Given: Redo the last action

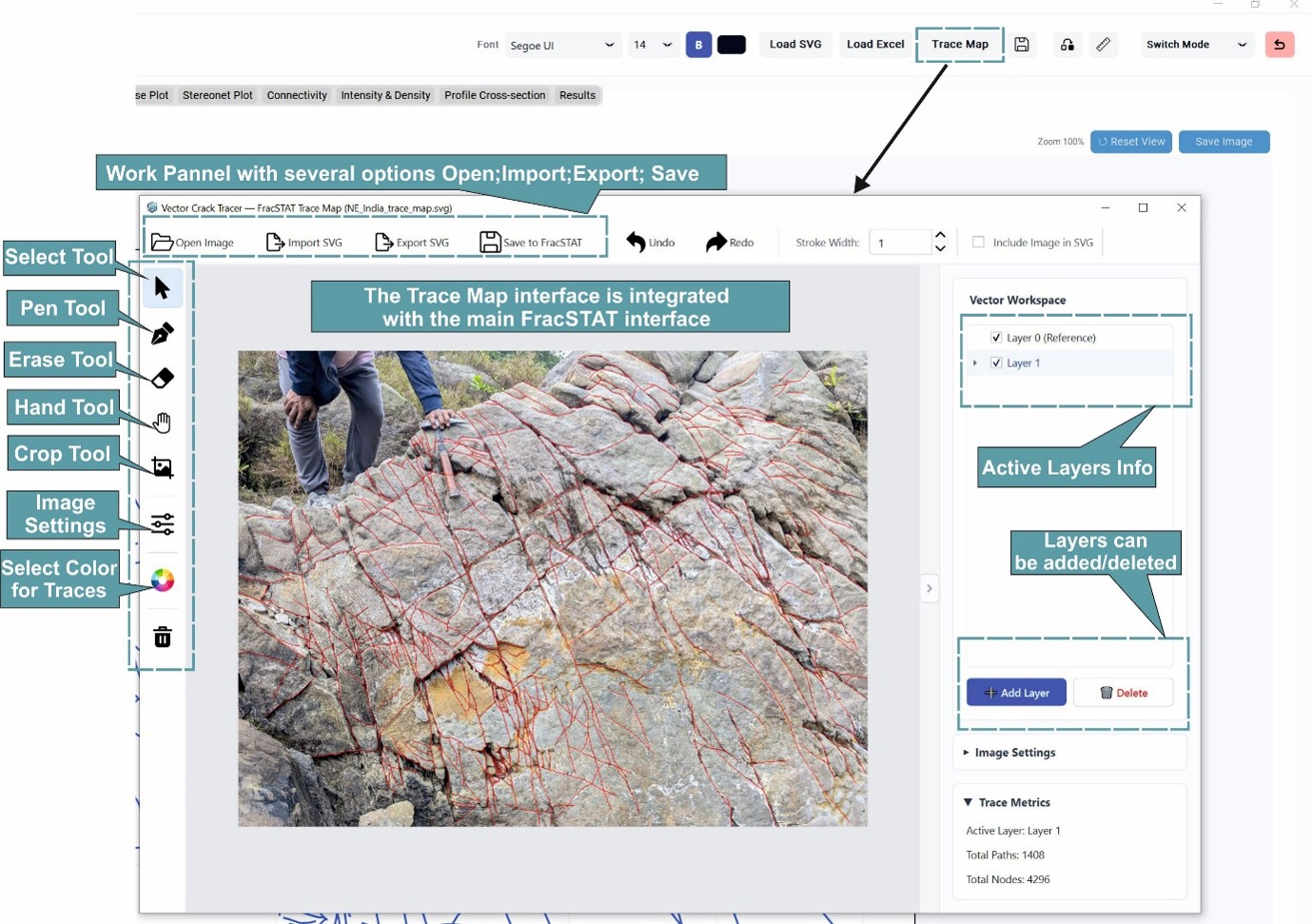Looking at the screenshot, I should 730,243.
